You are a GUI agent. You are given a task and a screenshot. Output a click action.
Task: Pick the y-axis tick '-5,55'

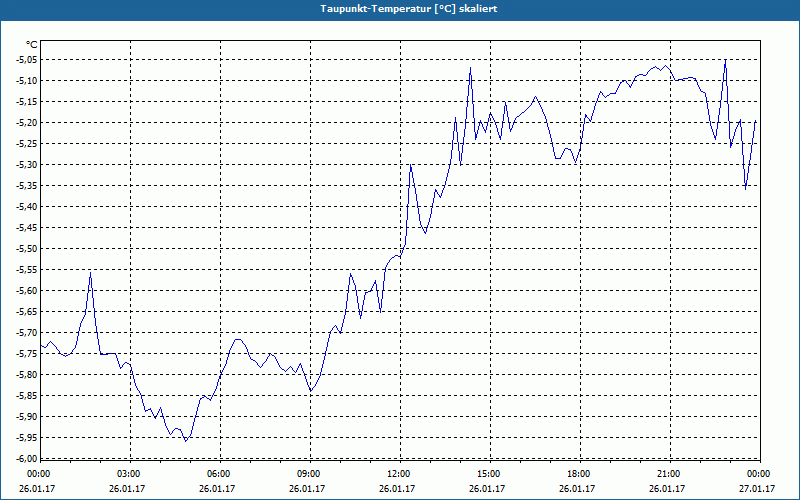tap(27, 269)
